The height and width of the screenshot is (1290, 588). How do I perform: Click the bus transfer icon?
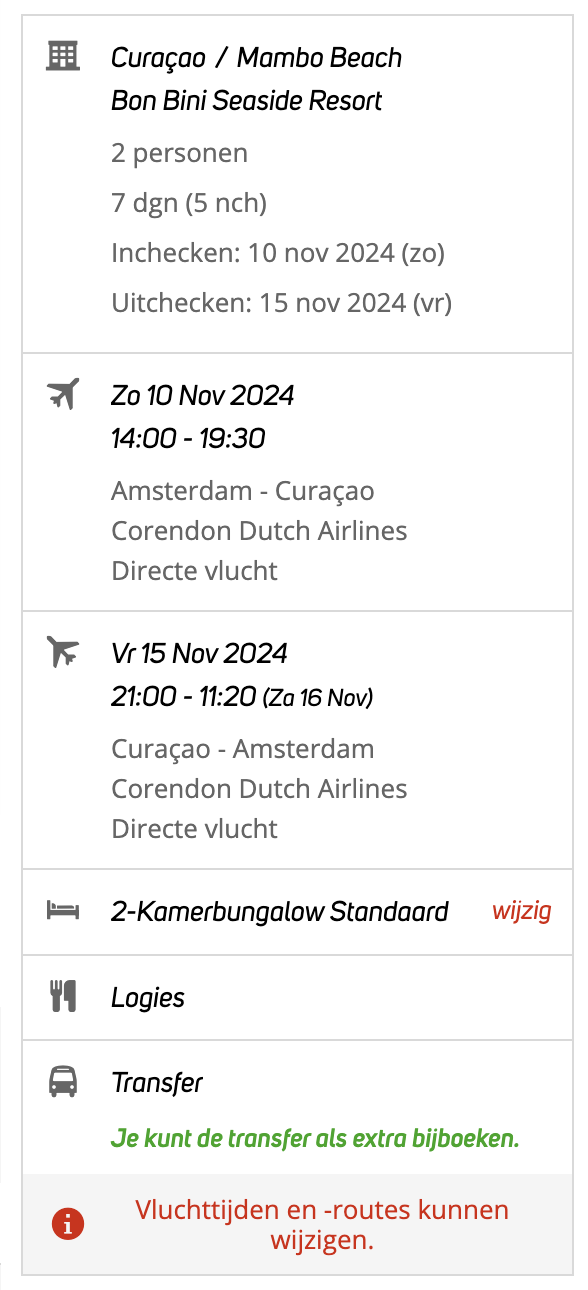[63, 1082]
